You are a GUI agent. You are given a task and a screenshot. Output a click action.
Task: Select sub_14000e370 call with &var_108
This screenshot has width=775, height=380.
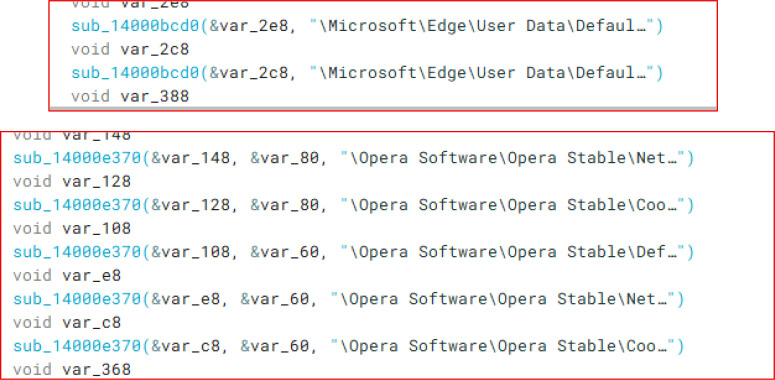(353, 252)
